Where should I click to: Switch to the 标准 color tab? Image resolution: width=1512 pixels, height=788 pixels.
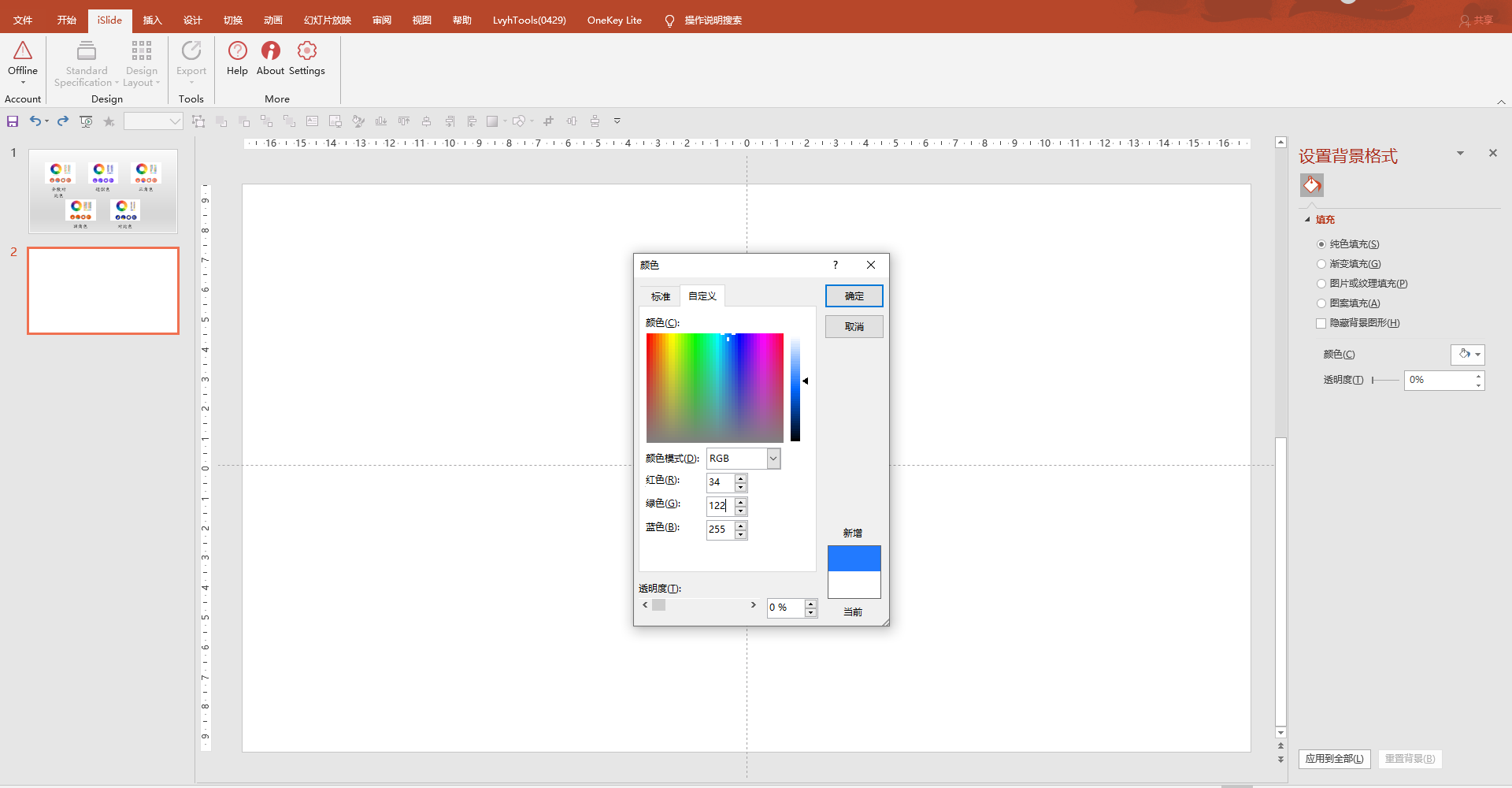point(660,296)
